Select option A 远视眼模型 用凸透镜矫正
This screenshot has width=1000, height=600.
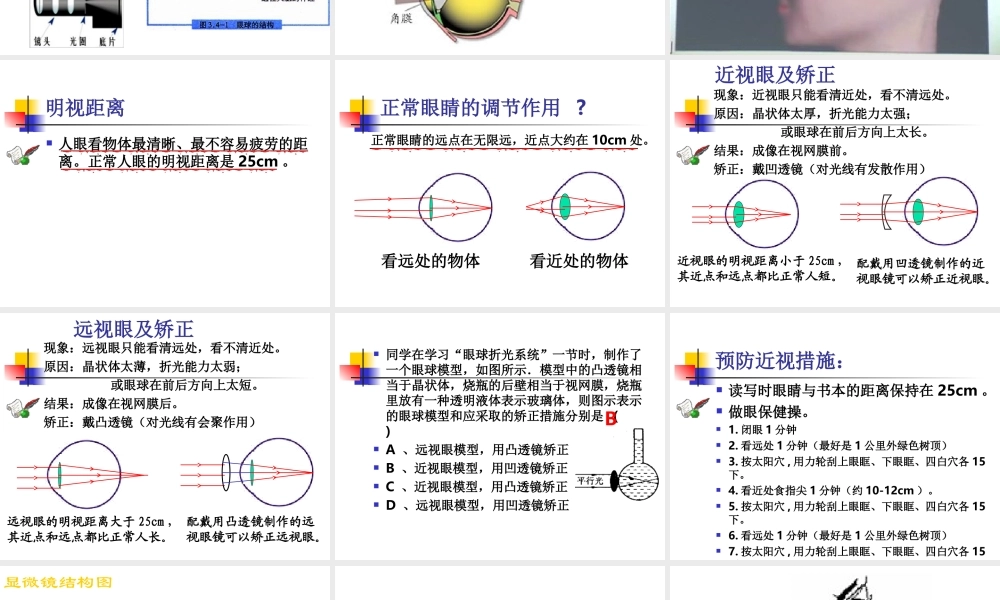click(x=470, y=449)
